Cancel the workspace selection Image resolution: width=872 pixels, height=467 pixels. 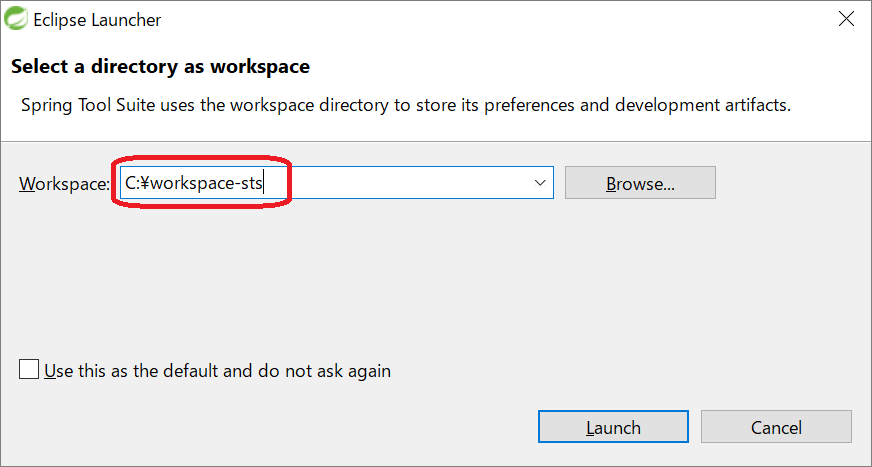776,427
